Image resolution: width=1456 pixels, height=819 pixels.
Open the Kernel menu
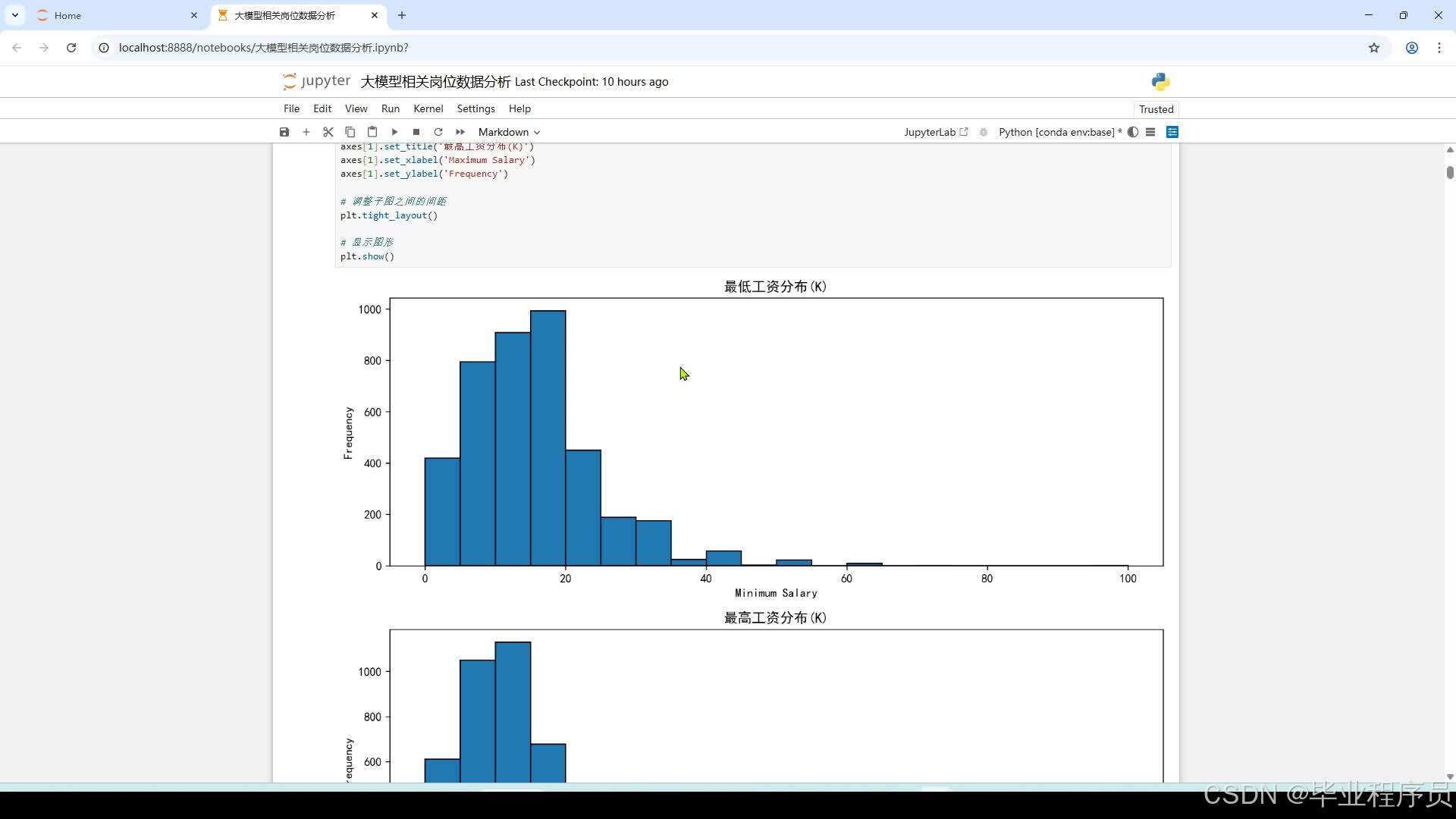pos(428,108)
